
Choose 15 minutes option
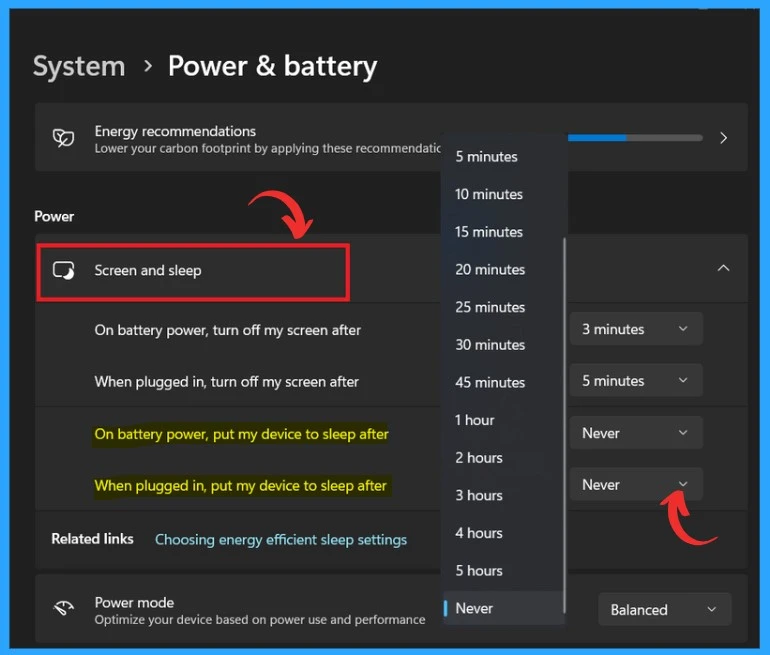tap(502, 232)
